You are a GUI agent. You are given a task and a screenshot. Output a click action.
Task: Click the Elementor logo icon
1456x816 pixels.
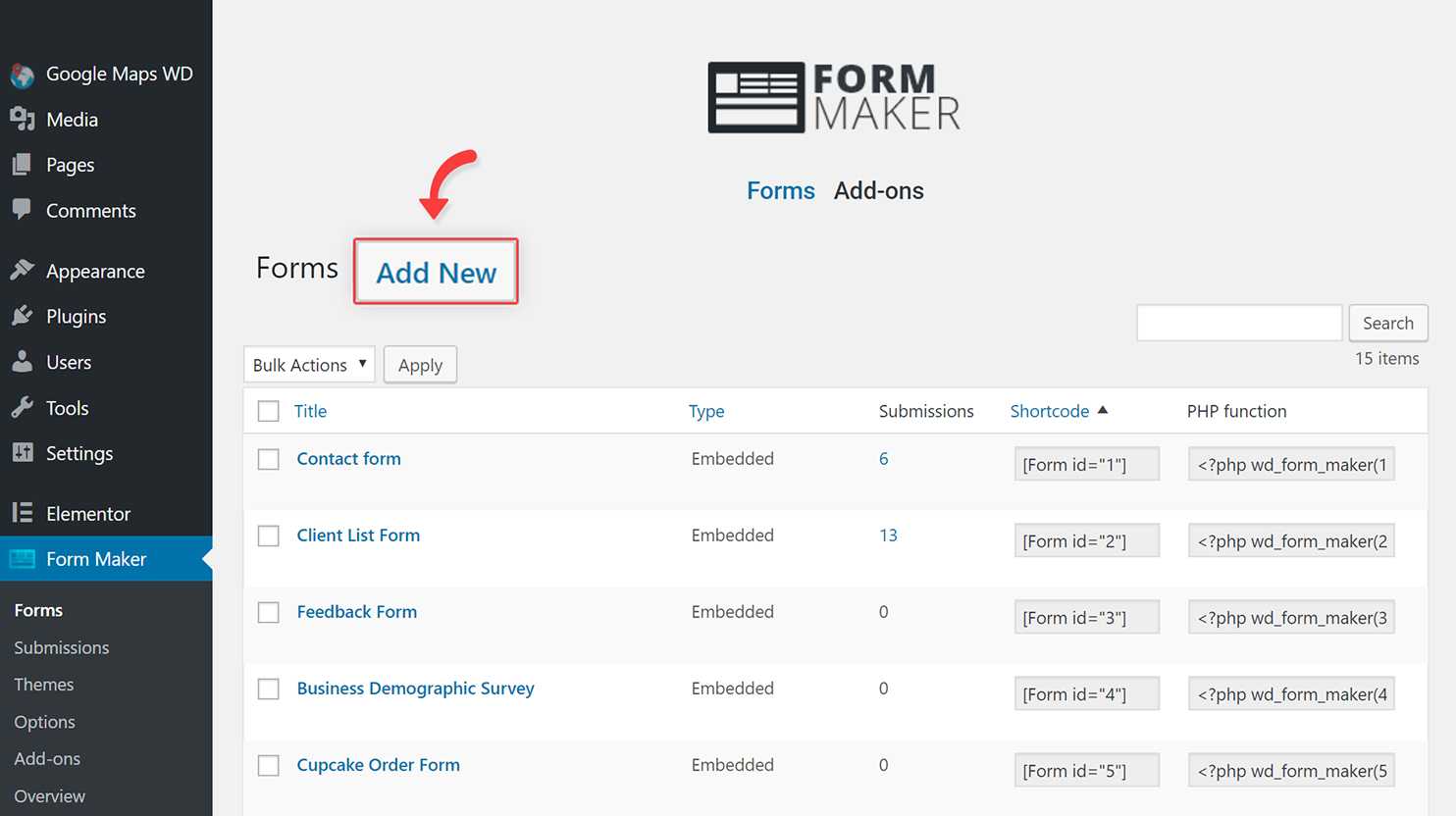click(22, 513)
